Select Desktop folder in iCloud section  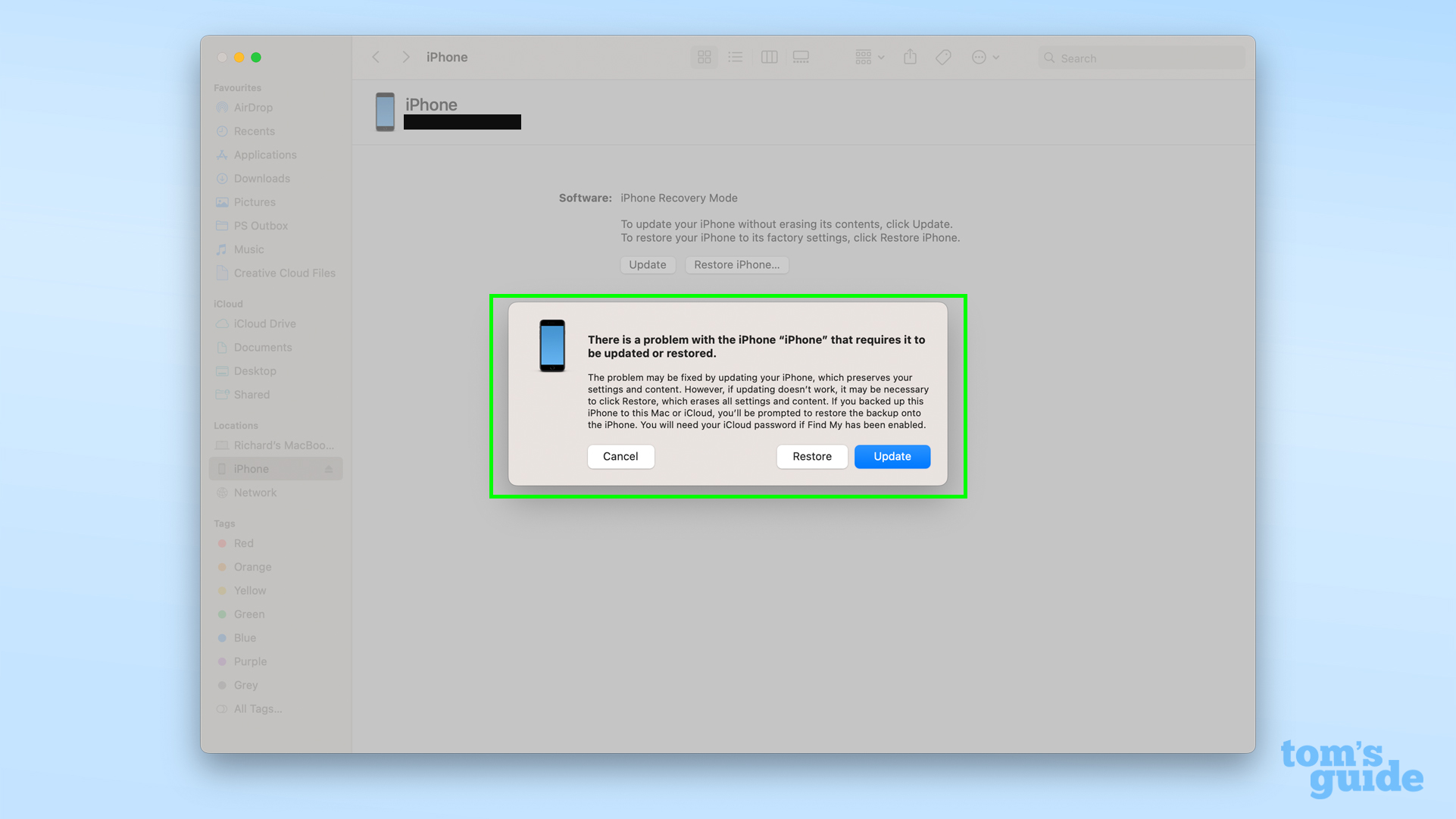(x=254, y=370)
